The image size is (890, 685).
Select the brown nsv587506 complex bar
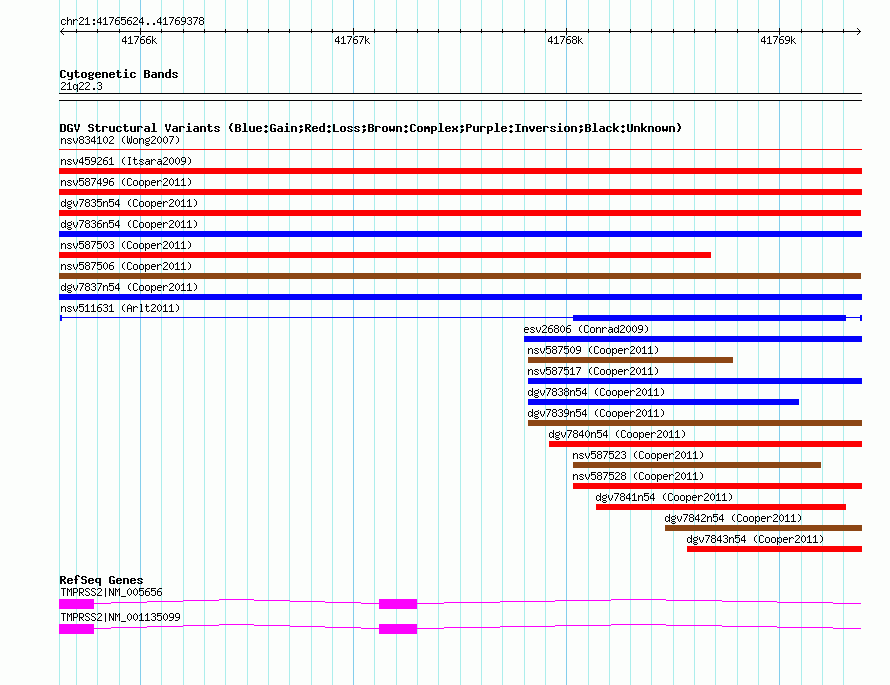(460, 276)
